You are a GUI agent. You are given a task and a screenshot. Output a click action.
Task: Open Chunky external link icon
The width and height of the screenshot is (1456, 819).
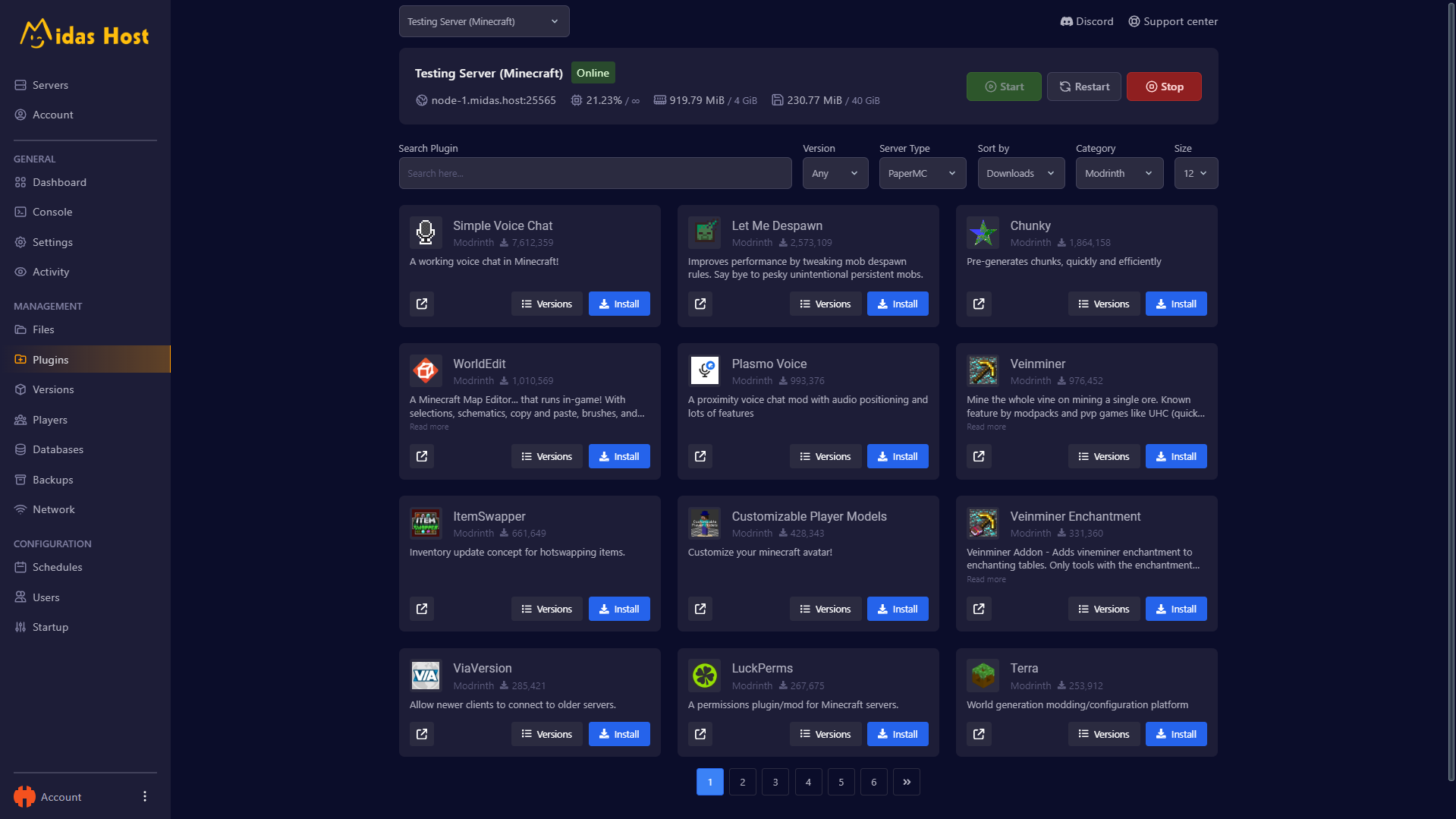[979, 304]
